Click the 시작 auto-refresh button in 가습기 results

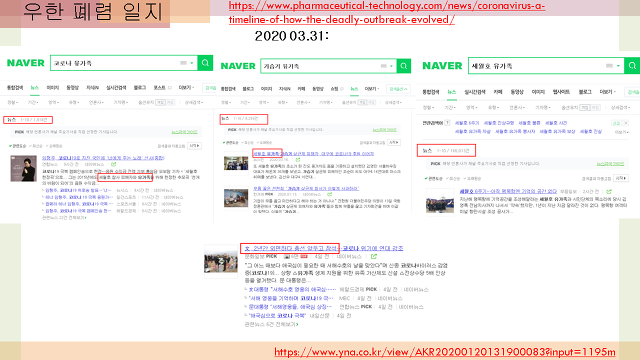click(x=394, y=142)
